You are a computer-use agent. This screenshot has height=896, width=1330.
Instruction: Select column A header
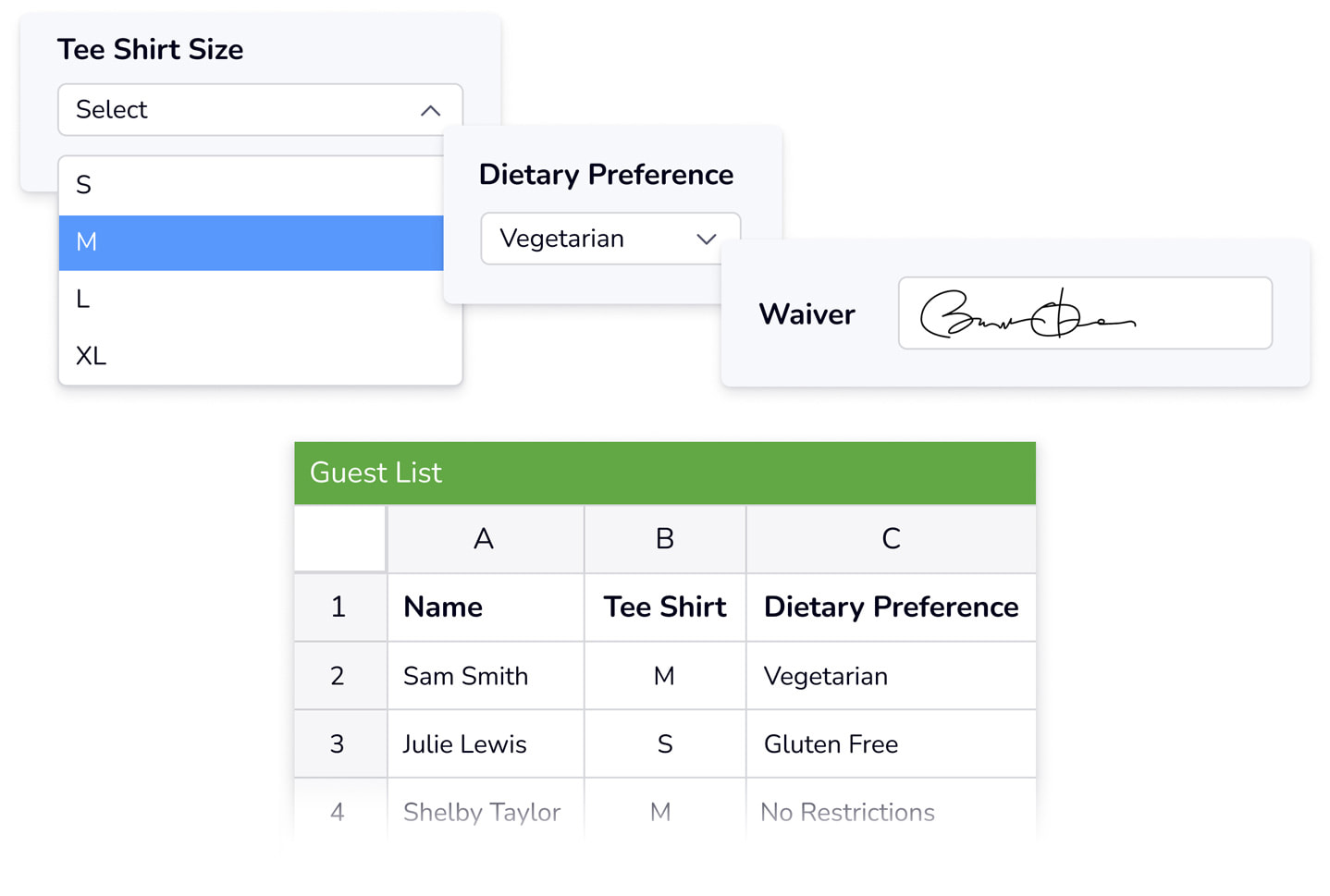pyautogui.click(x=486, y=538)
